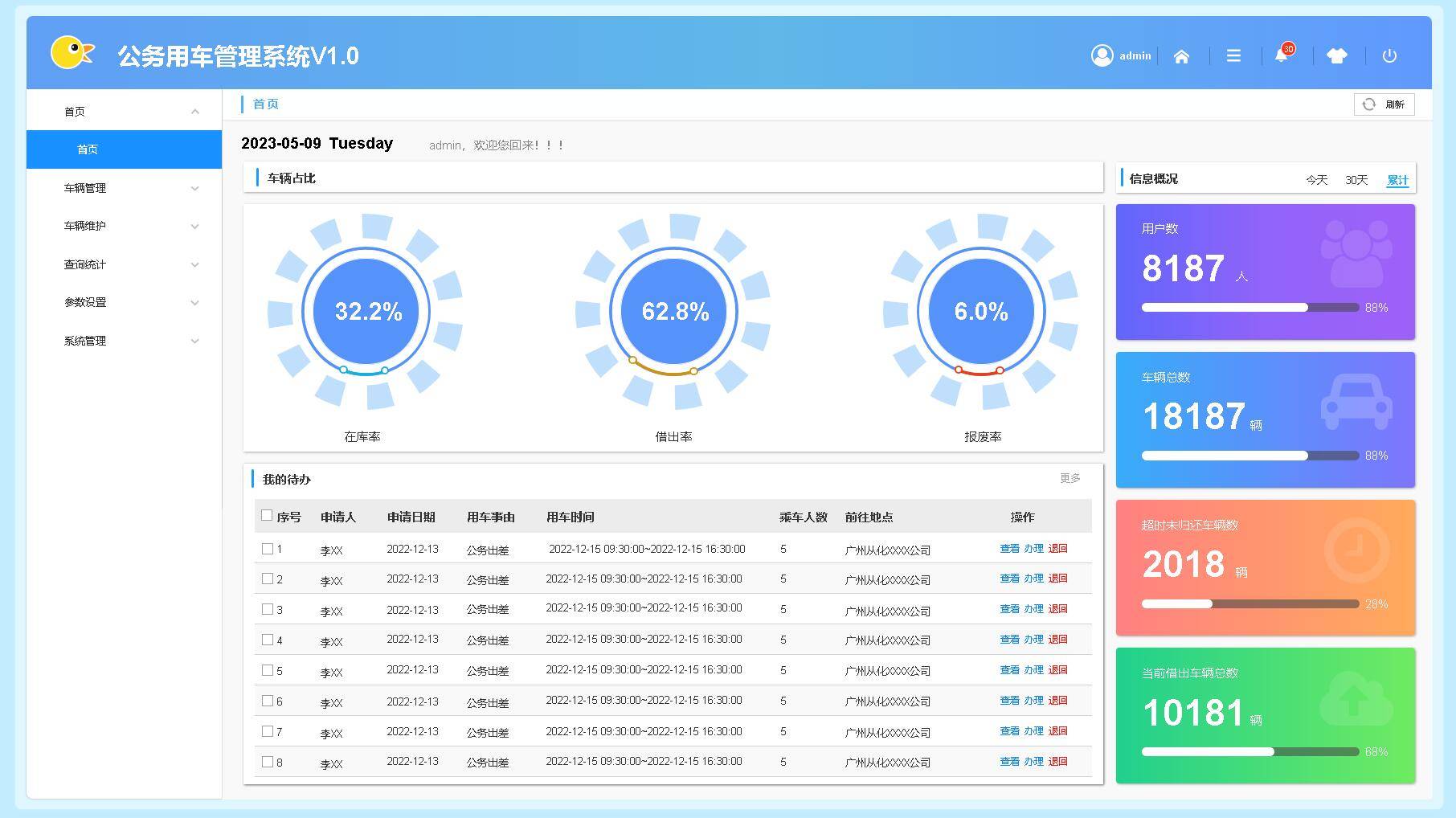Collapse the 首页 sidebar group chevron
This screenshot has height=818, width=1456.
point(194,112)
